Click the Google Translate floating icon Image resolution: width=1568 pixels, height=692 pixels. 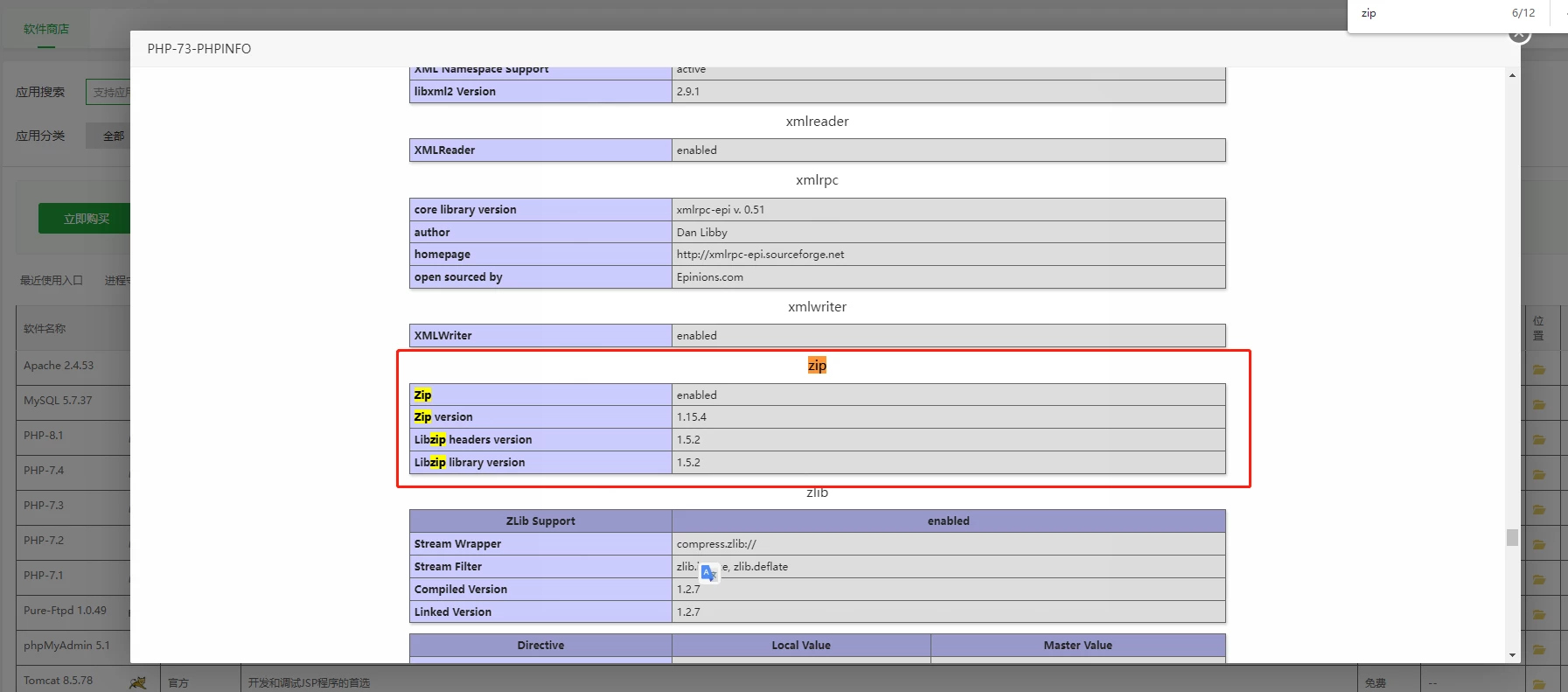(x=709, y=573)
